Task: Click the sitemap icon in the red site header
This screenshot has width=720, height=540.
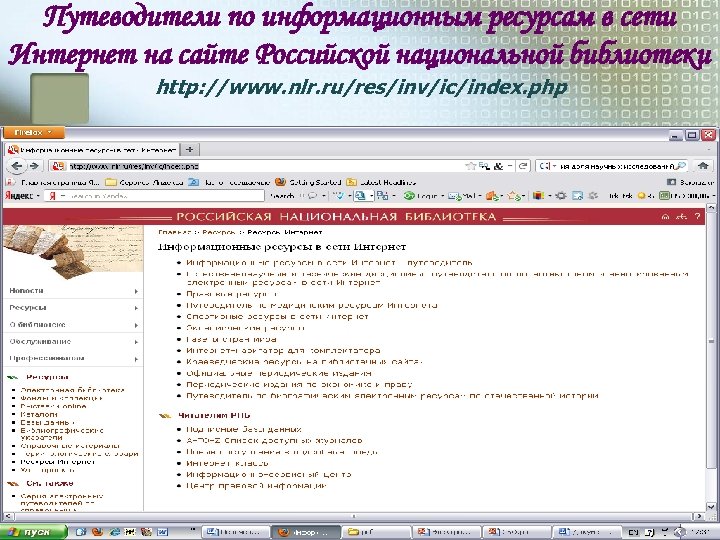Action: 682,217
